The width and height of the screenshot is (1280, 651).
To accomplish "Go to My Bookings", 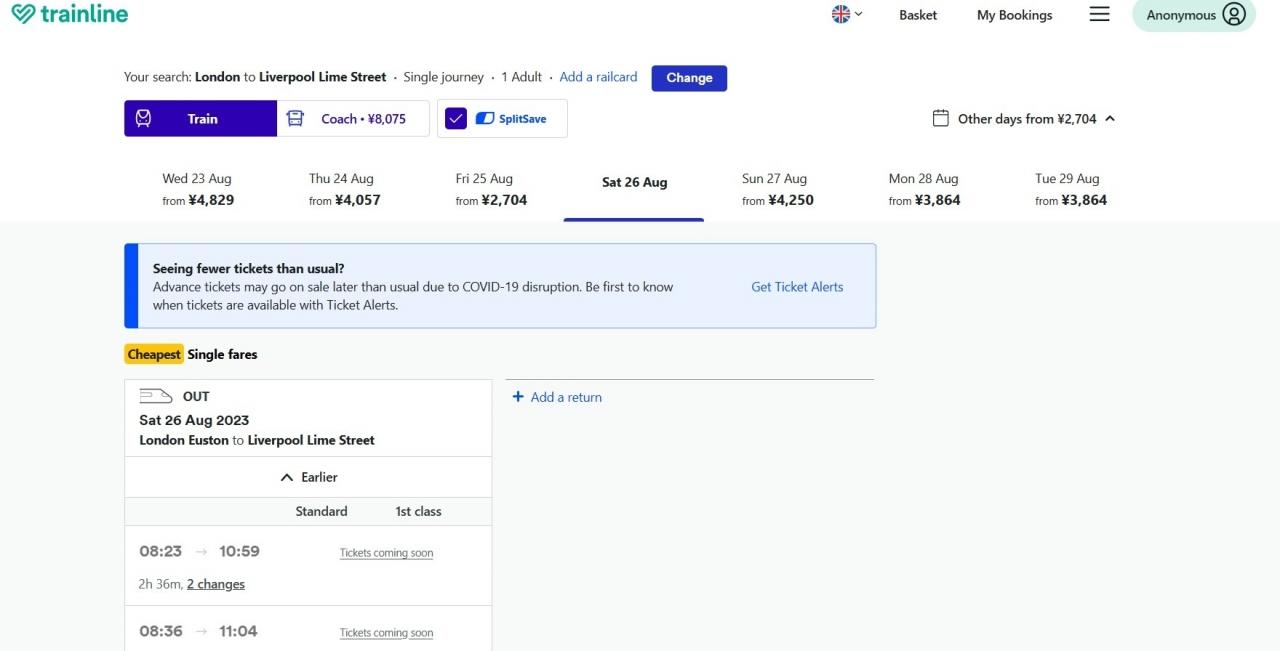I will tap(1014, 15).
